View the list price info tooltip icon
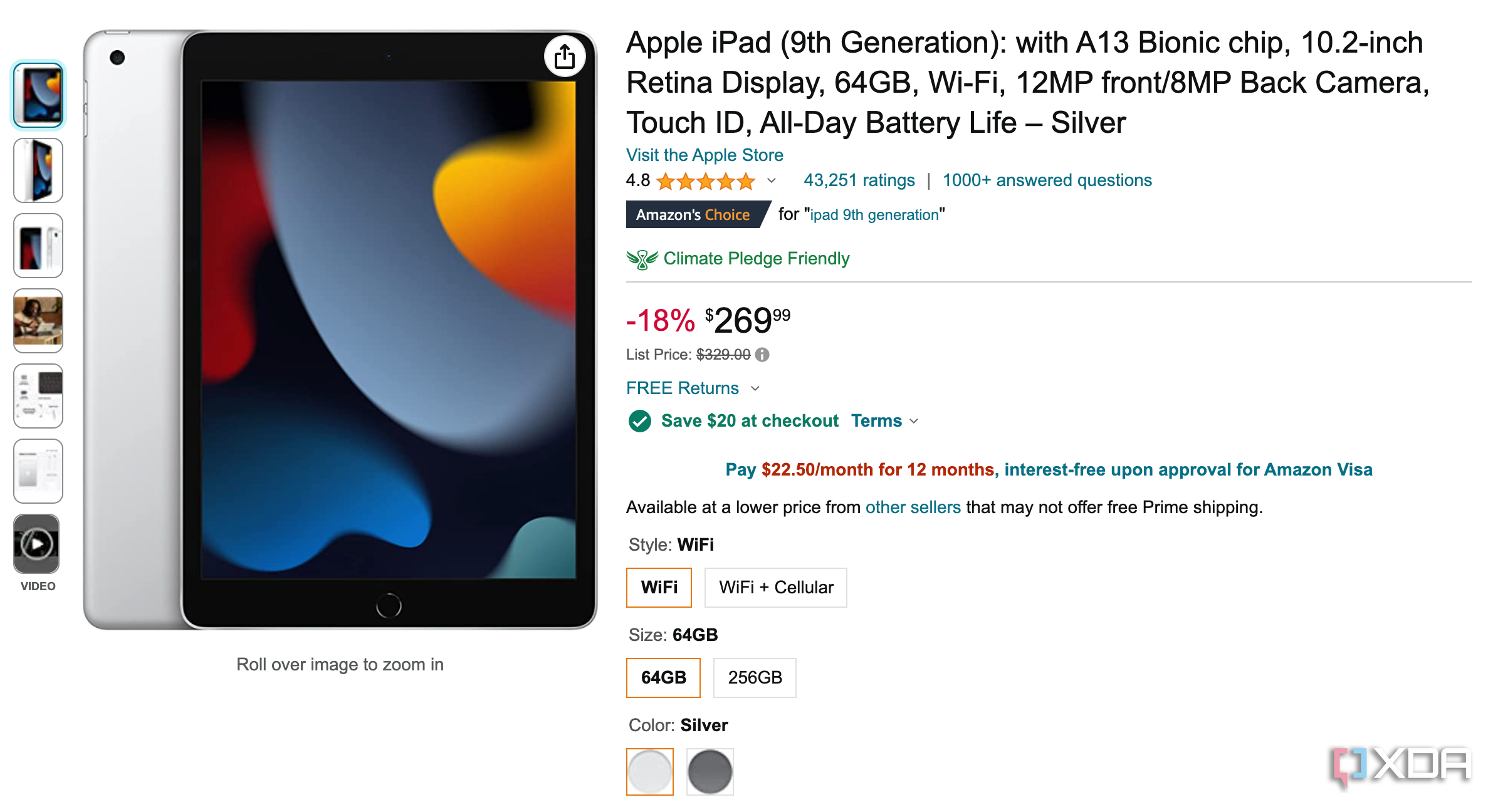 click(x=762, y=355)
